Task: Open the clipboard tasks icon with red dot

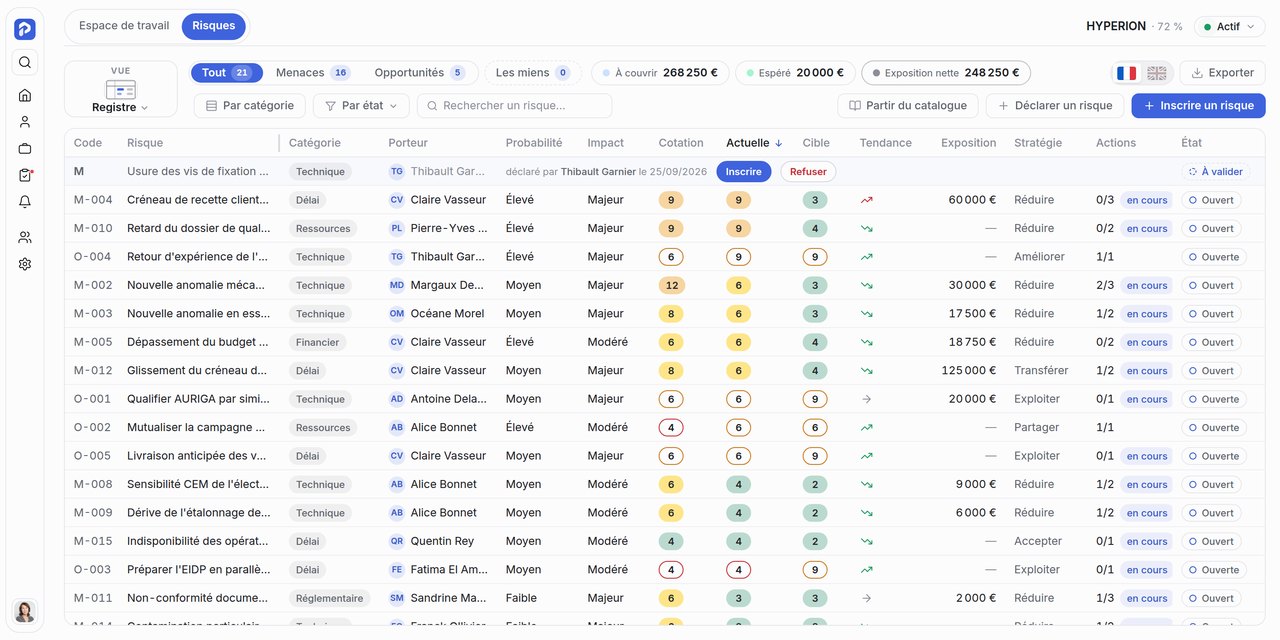Action: (25, 175)
